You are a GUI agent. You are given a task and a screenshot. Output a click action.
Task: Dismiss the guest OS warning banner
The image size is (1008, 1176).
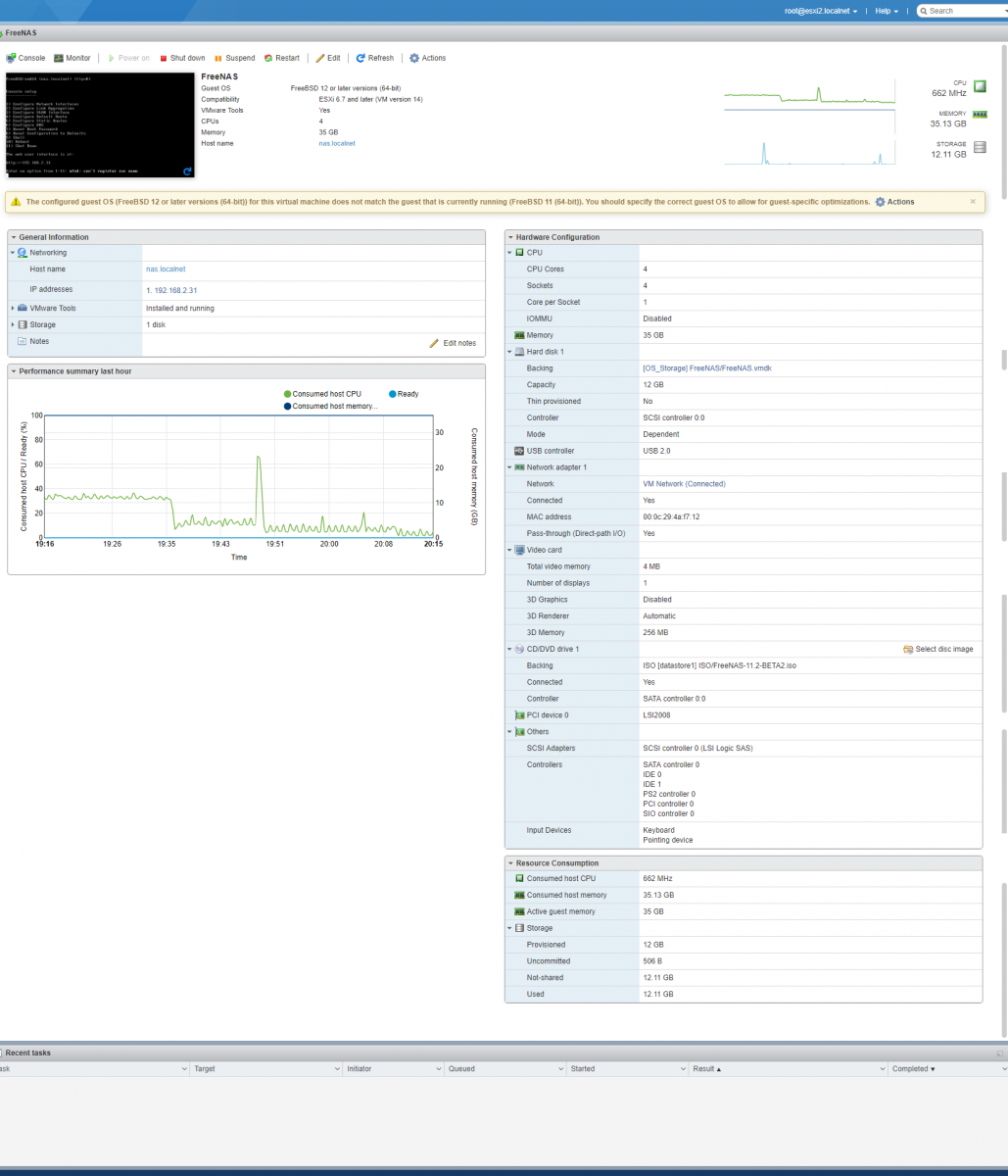tap(973, 201)
